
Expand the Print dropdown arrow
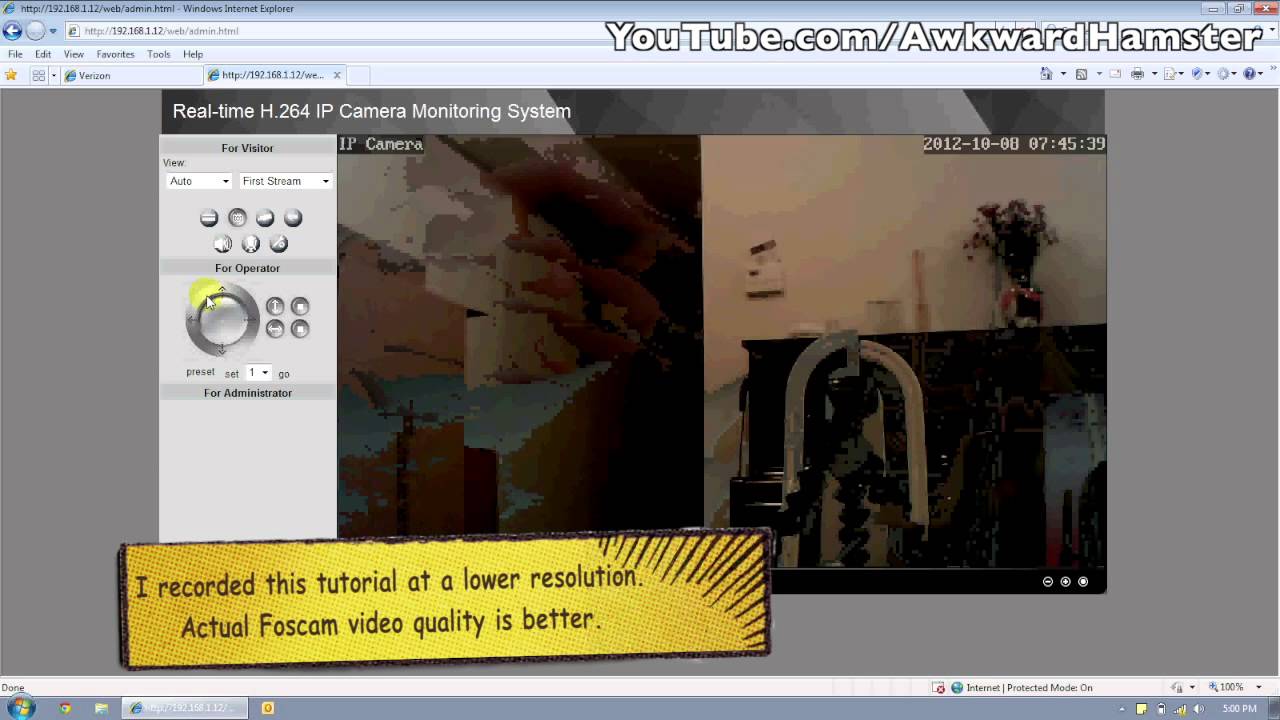[x=1154, y=73]
